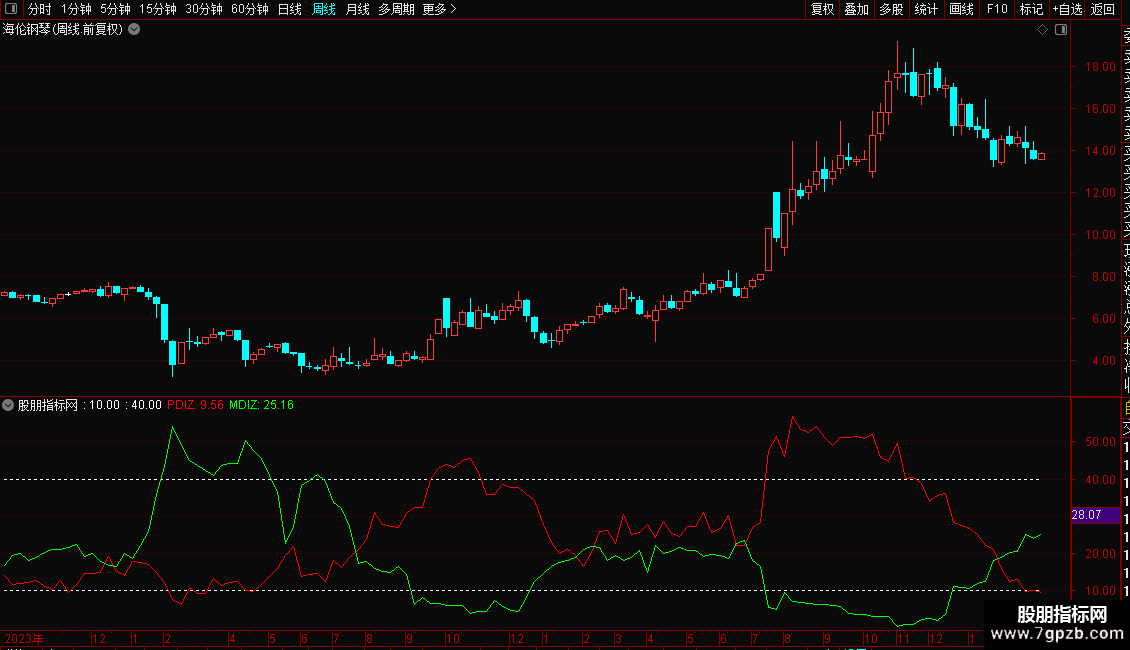Open the round dropdown before 股朋指标网

click(x=8, y=405)
